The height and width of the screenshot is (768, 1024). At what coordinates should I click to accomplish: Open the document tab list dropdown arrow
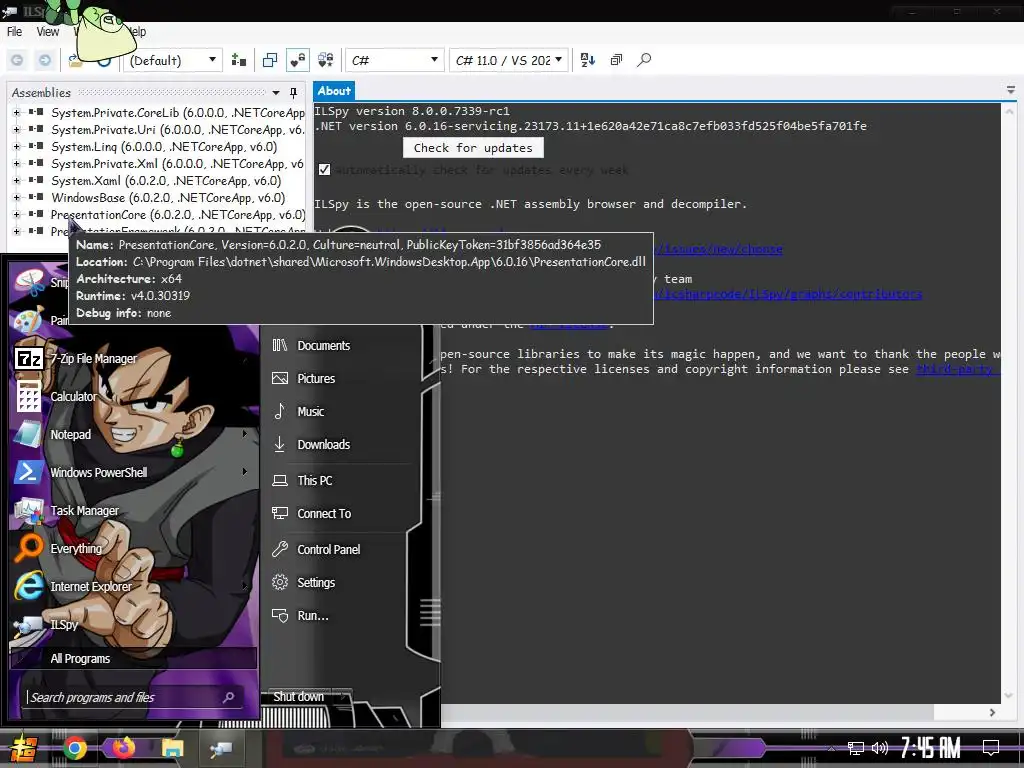(x=1010, y=90)
